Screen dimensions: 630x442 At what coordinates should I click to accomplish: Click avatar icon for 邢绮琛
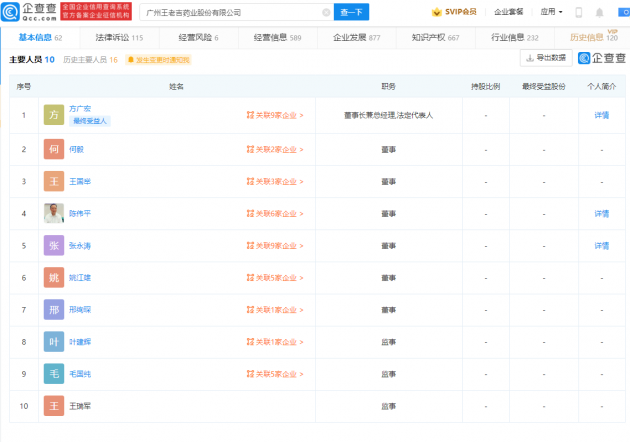[x=54, y=310]
